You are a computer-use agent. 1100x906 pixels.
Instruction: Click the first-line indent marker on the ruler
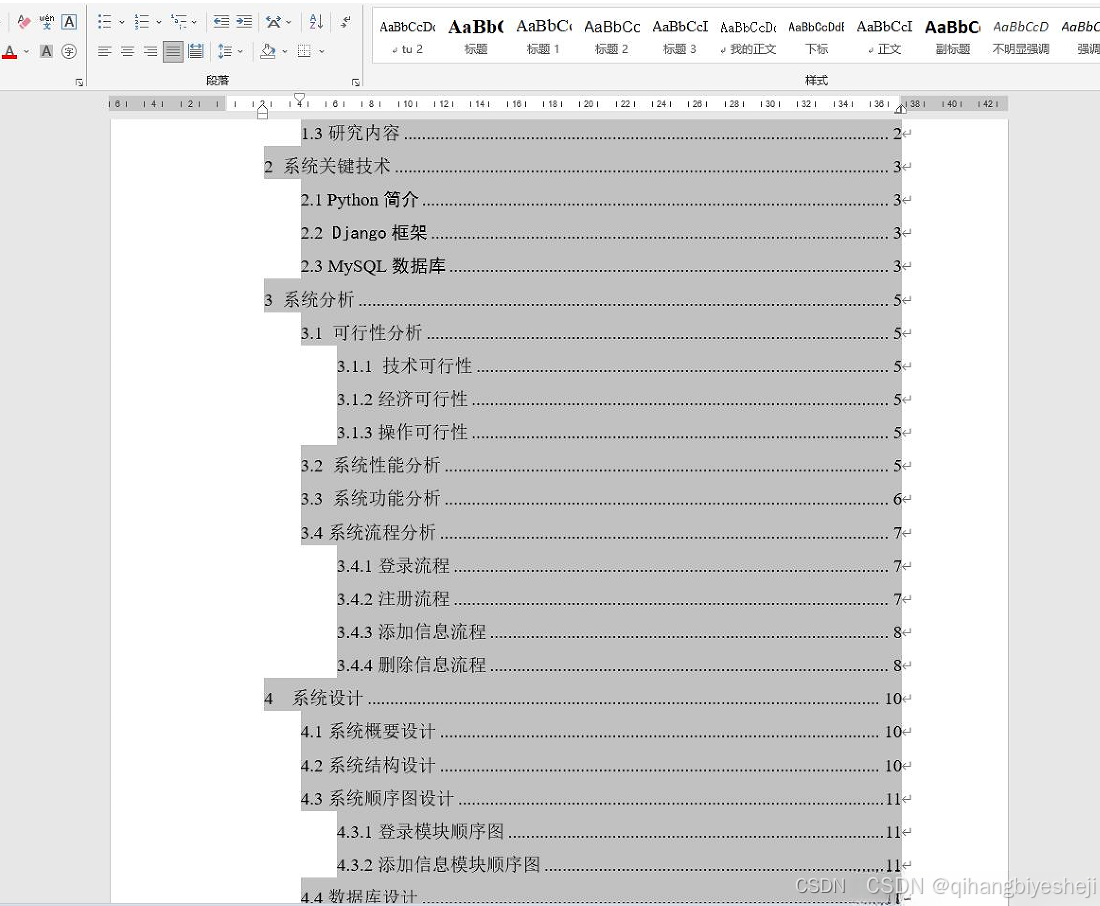[x=298, y=99]
